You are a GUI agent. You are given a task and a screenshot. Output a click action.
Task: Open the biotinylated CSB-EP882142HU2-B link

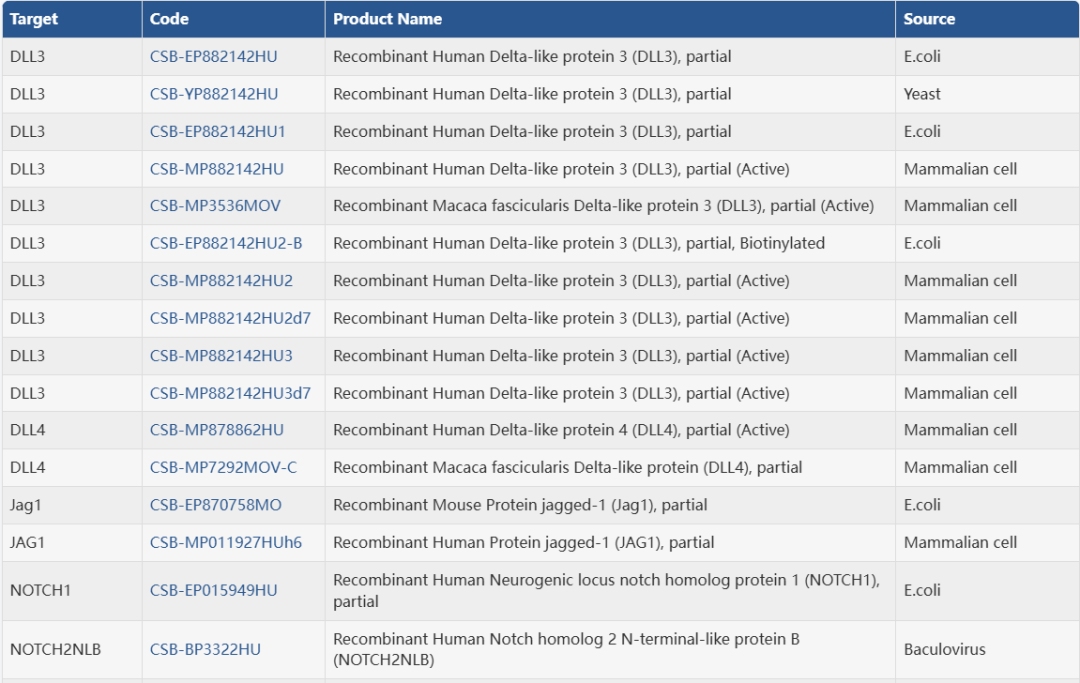pyautogui.click(x=226, y=243)
